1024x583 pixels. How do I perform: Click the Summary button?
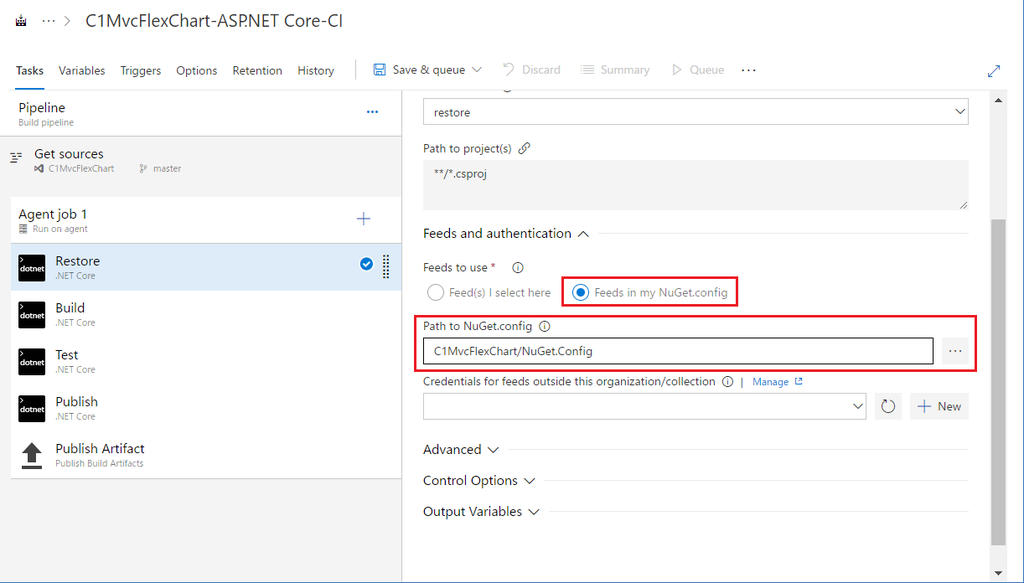615,70
